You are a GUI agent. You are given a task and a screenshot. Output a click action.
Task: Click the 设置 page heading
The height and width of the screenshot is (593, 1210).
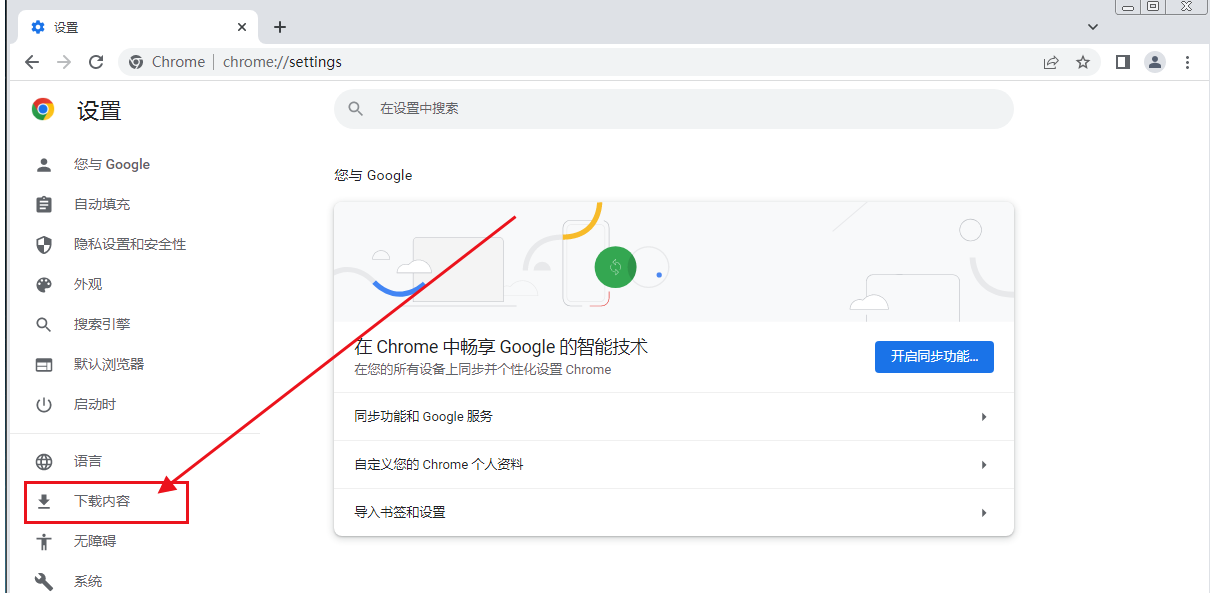[x=99, y=110]
